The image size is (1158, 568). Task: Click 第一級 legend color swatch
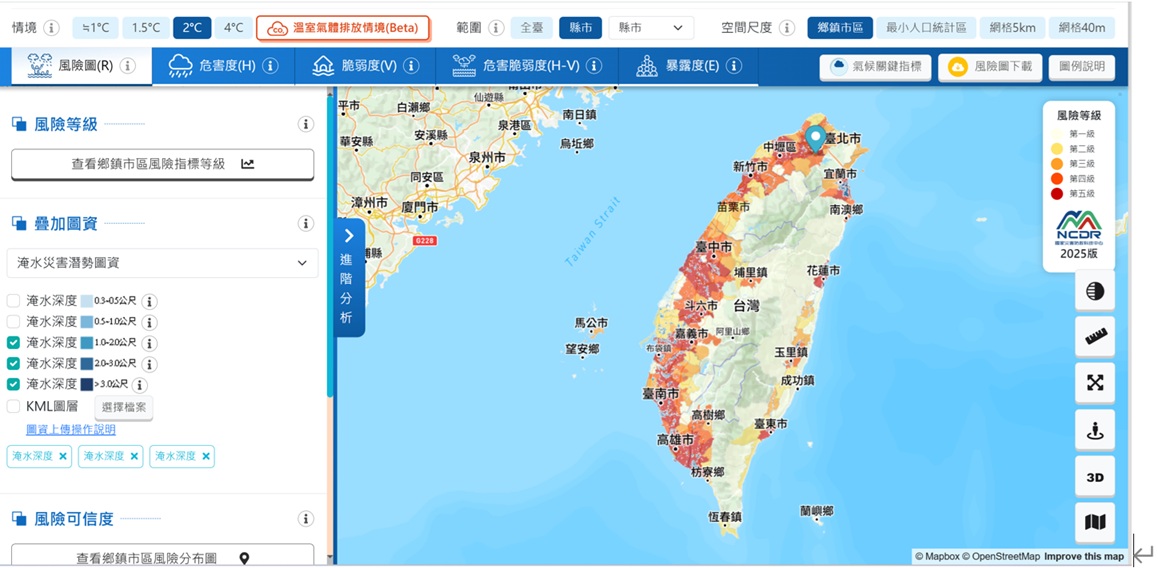pos(1058,134)
